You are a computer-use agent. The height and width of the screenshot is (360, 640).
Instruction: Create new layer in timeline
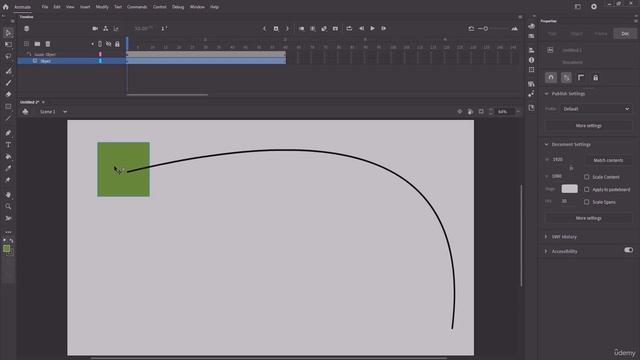tap(26, 44)
